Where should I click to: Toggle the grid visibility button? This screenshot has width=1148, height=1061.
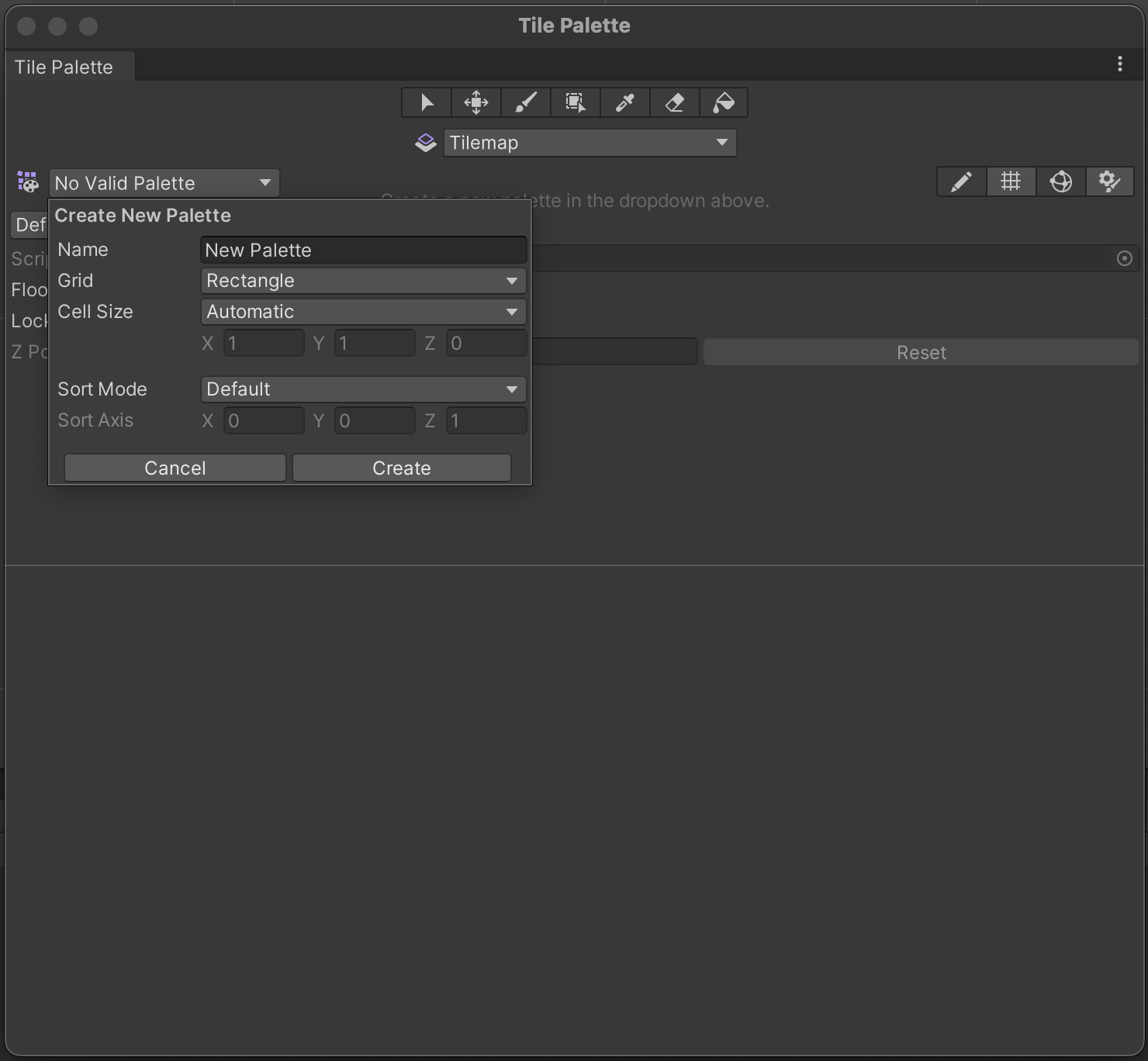tap(1011, 182)
